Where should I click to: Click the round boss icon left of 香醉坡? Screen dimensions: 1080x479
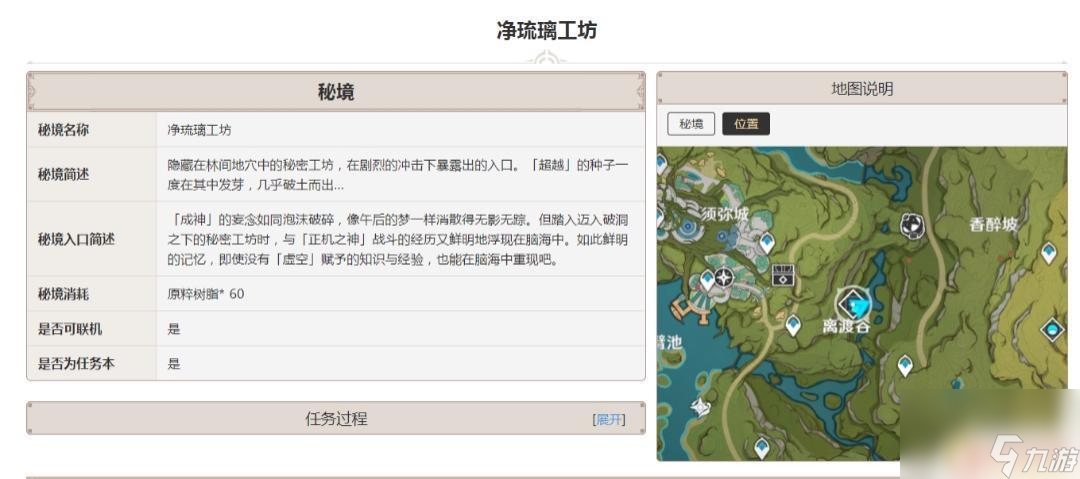(x=911, y=226)
